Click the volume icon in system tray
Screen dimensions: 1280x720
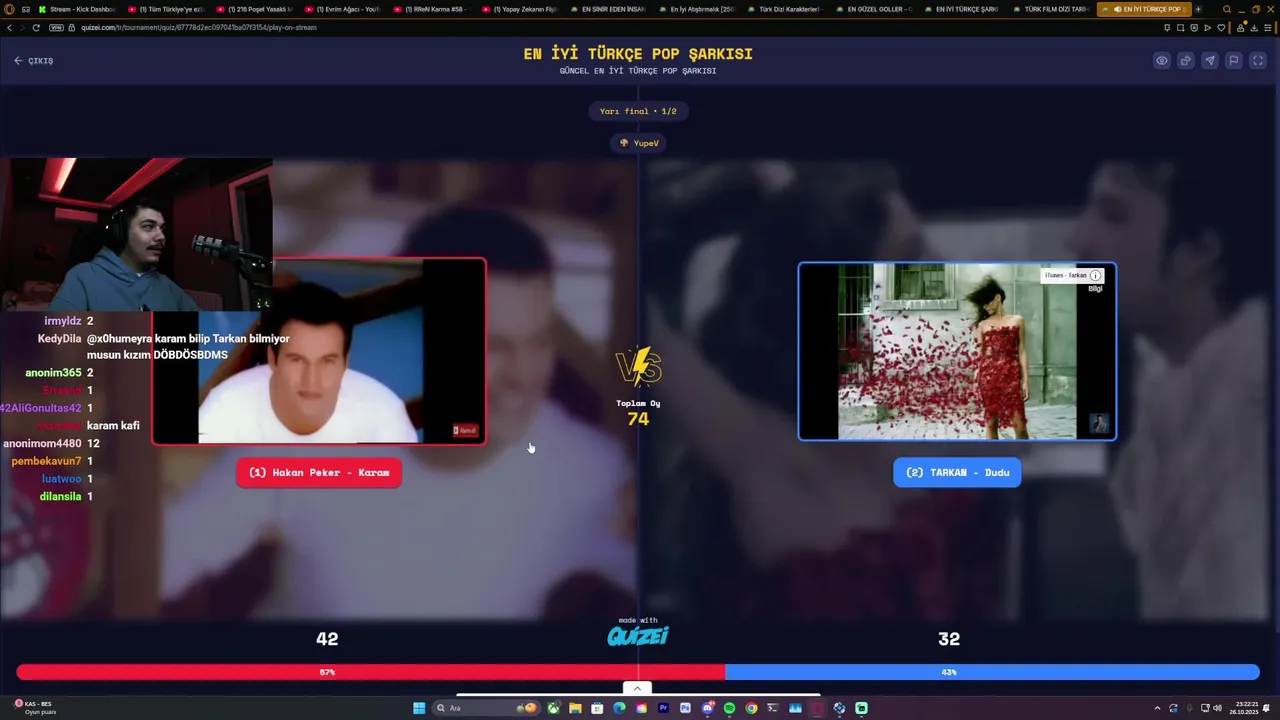point(1216,708)
